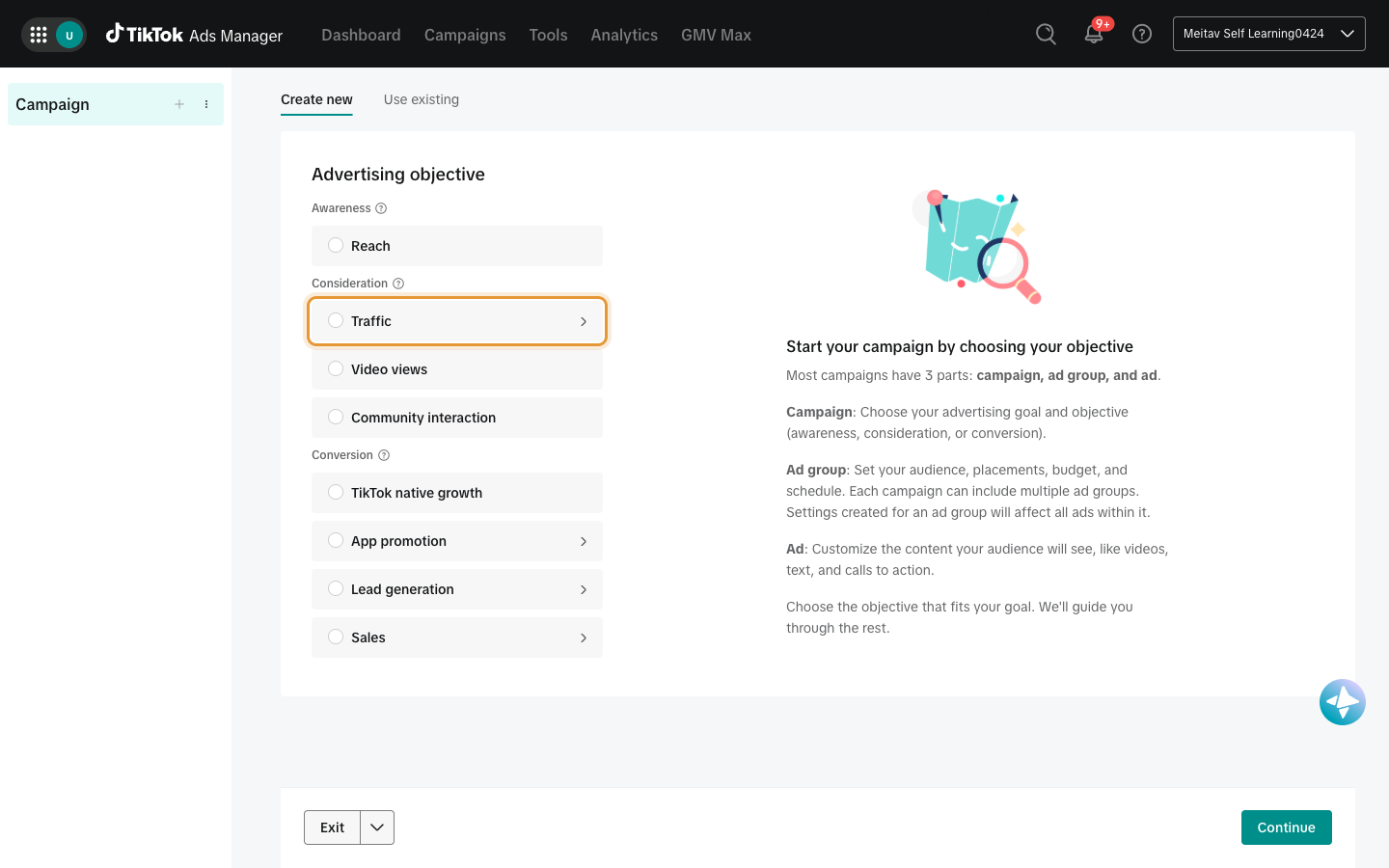
Task: Launch the blue AI assistant star button
Action: point(1343,702)
